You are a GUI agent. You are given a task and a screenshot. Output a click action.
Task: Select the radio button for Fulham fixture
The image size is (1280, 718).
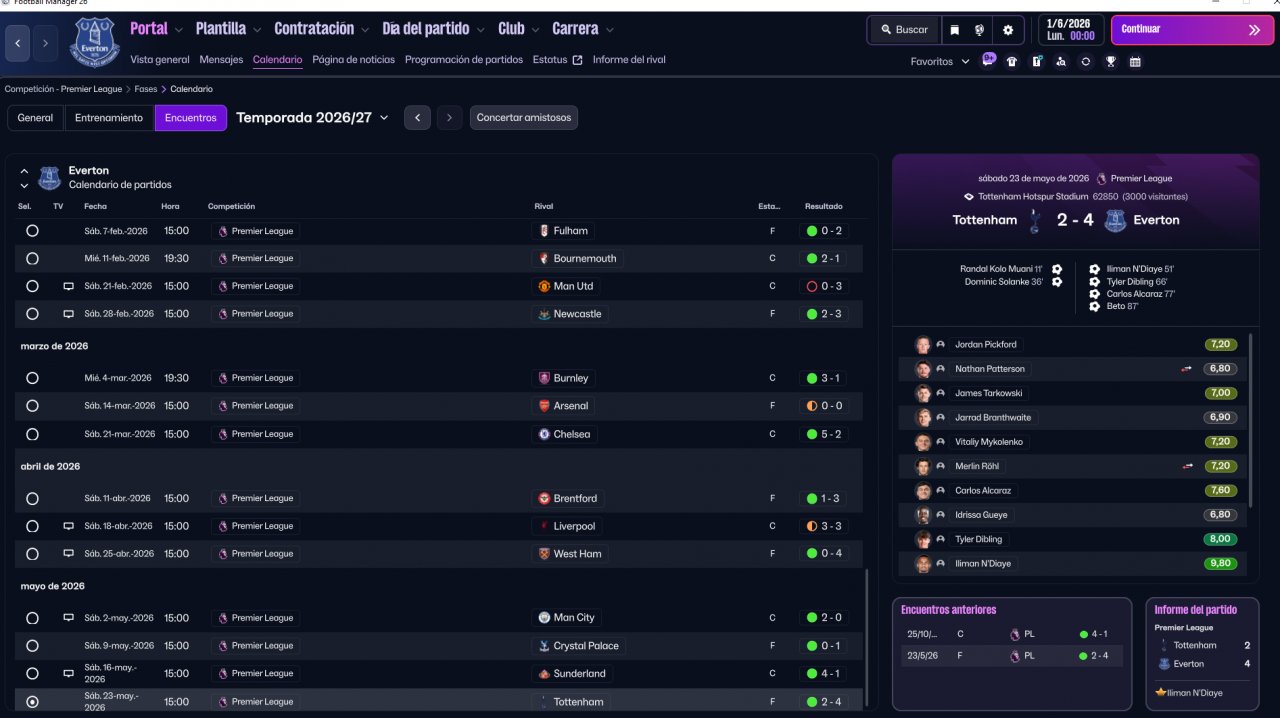pos(32,231)
